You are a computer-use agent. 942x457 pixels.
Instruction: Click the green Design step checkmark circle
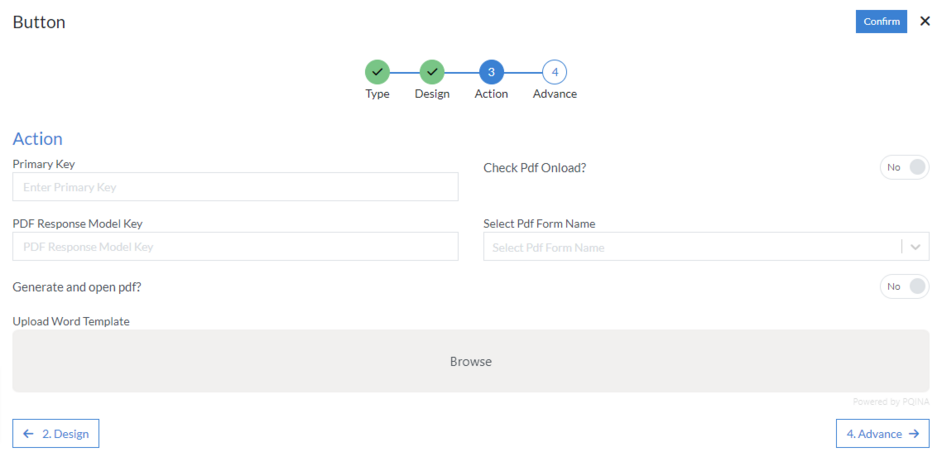click(x=432, y=72)
